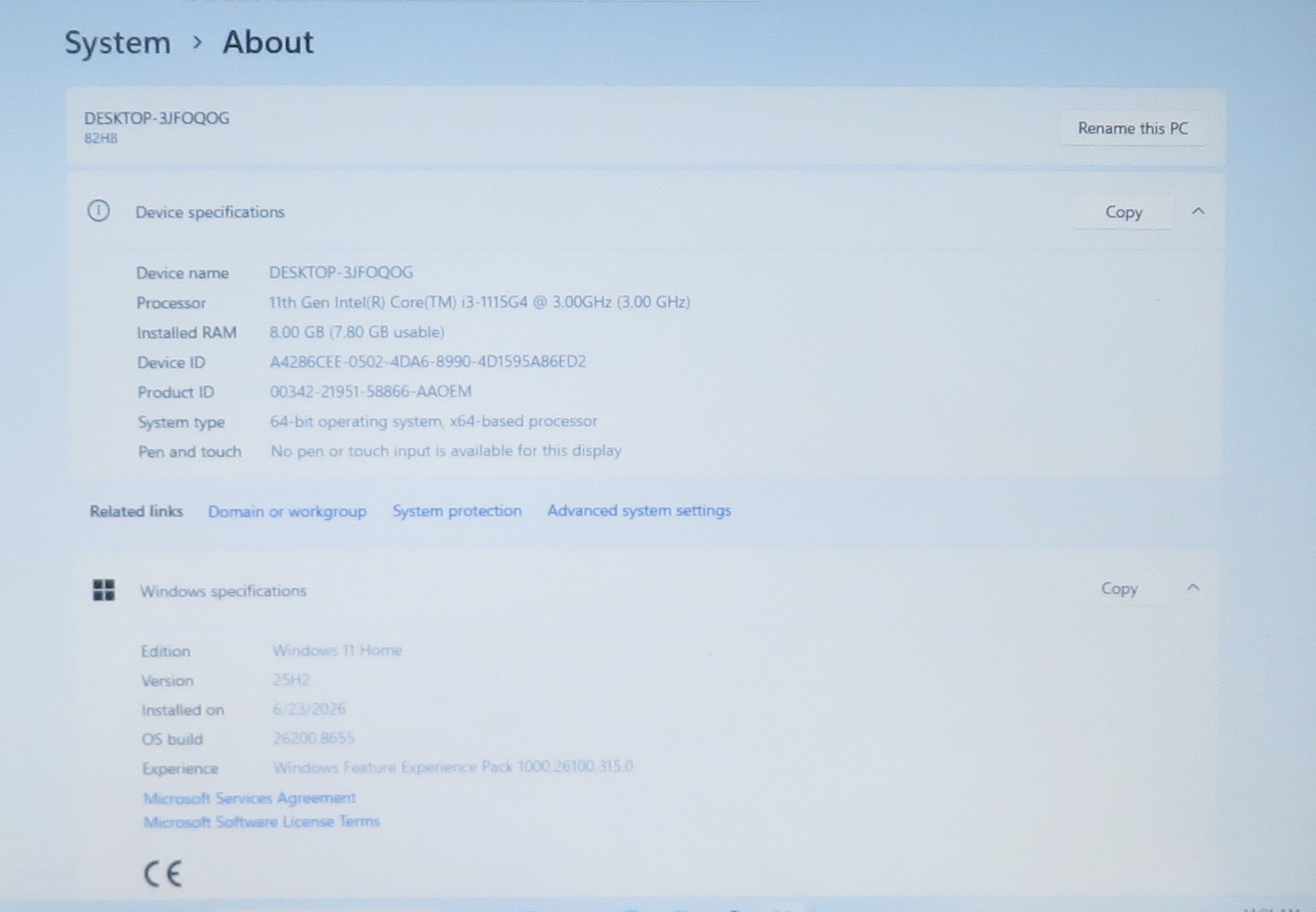Select the Windows Feature Experience Pack value
Image resolution: width=1316 pixels, height=912 pixels.
453,767
